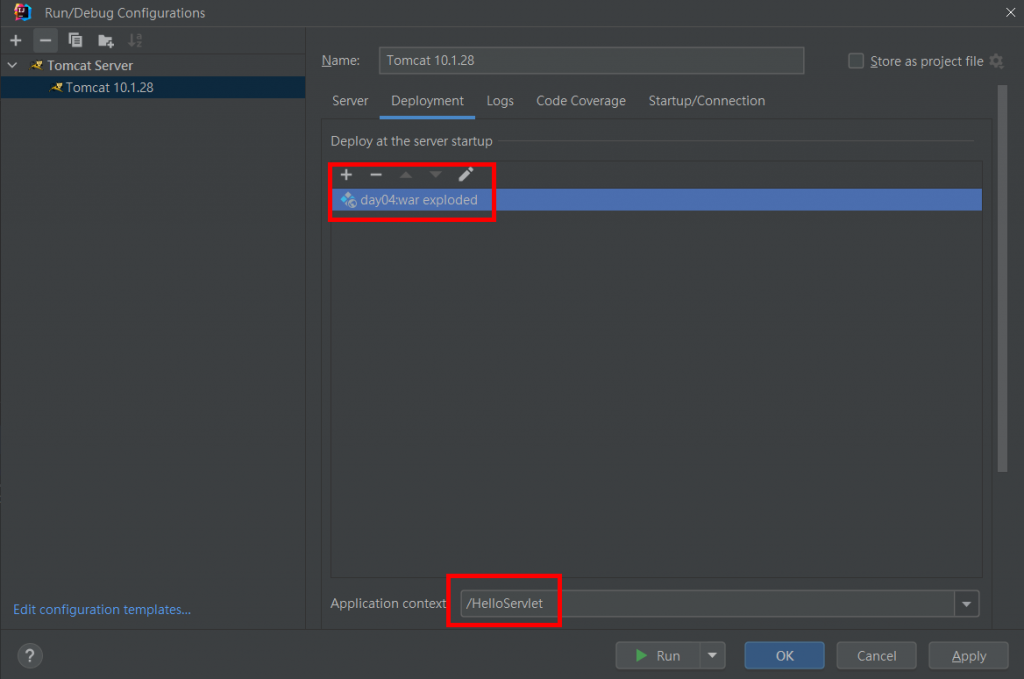
Task: Move deployment artifact up
Action: [x=406, y=174]
